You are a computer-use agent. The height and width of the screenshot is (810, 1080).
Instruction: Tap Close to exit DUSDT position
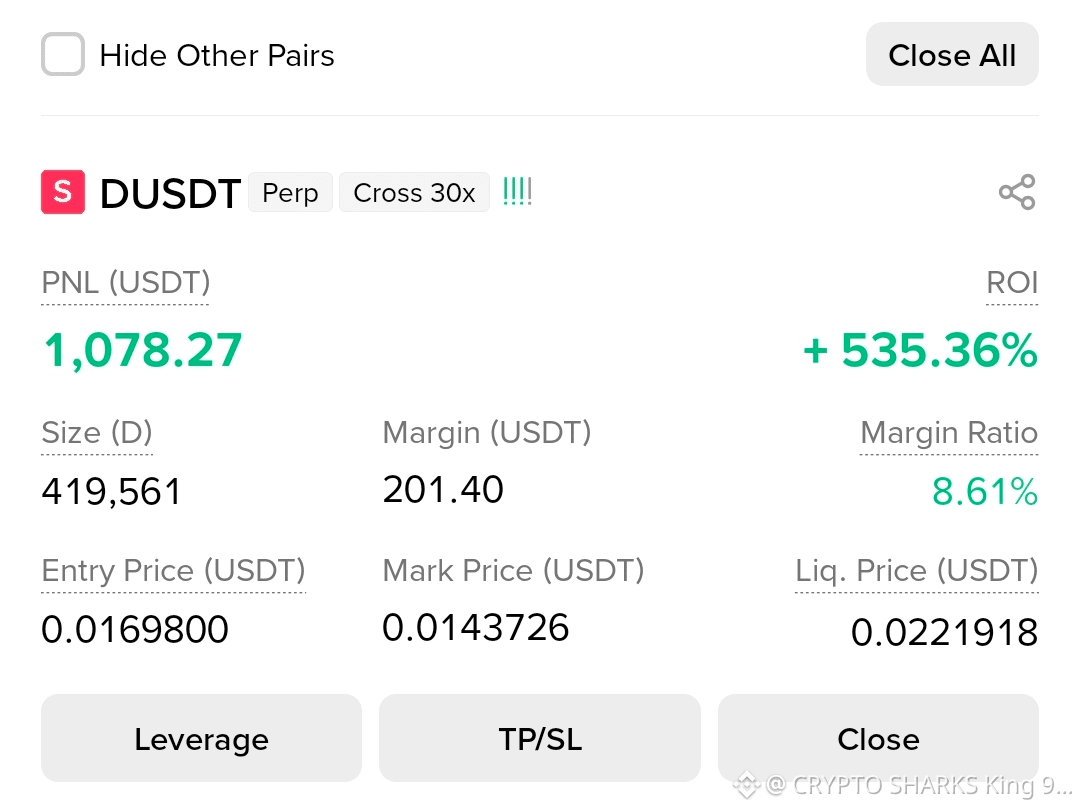click(x=878, y=738)
